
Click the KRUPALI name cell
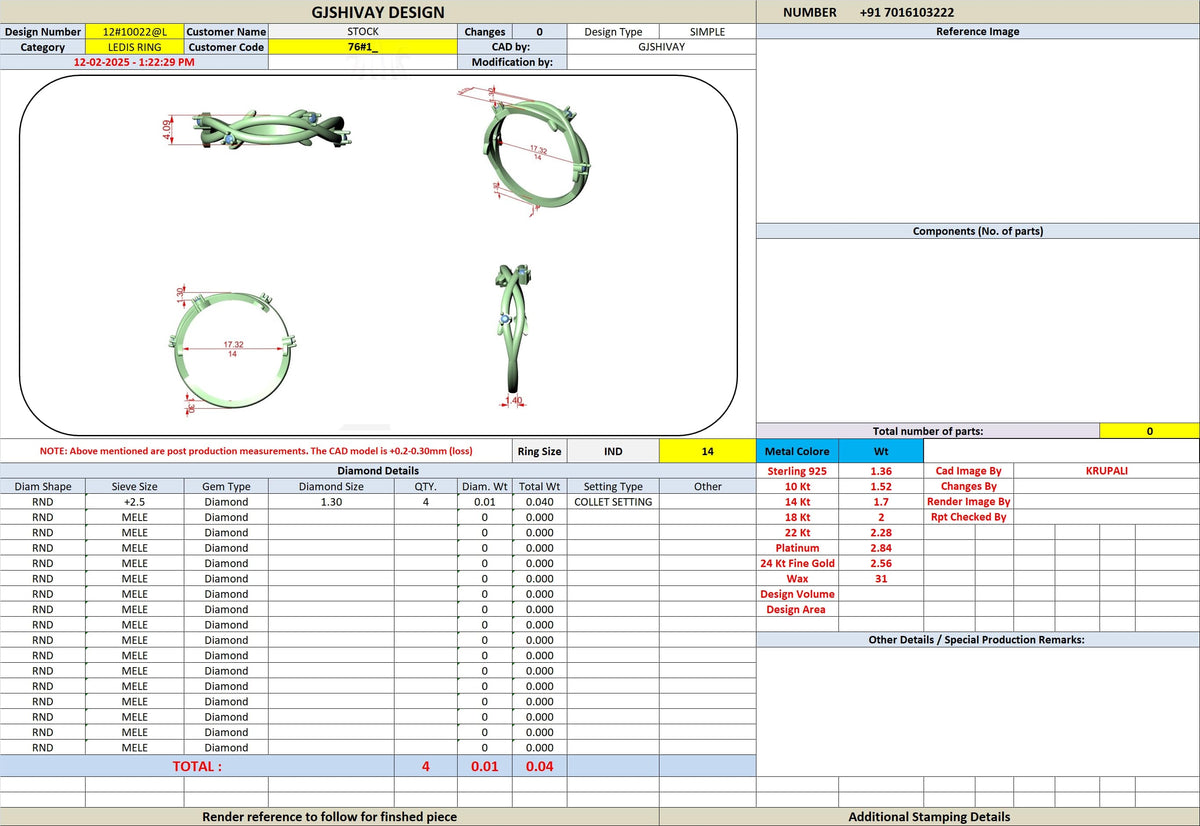pos(1106,470)
